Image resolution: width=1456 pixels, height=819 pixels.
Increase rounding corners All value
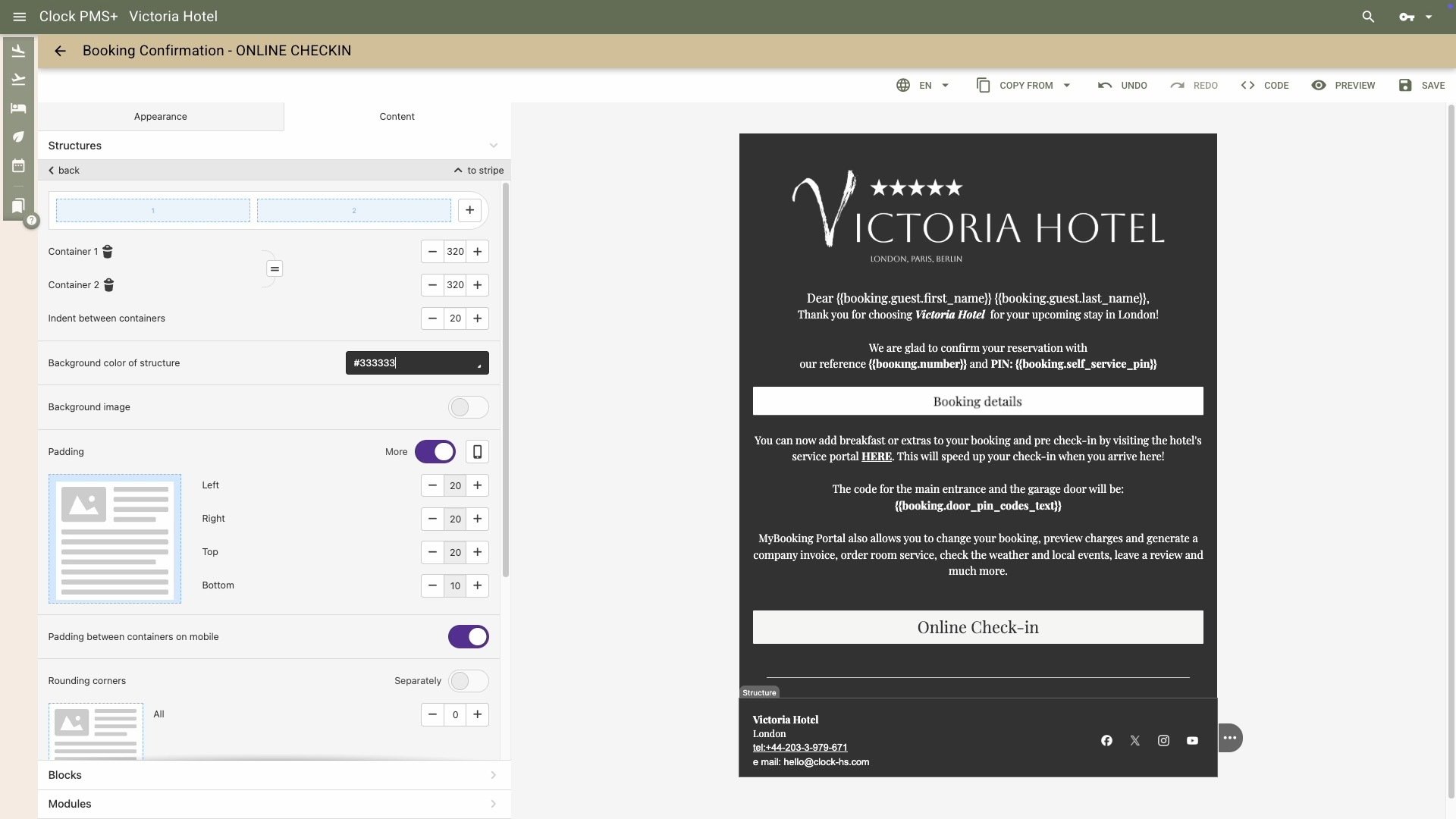pos(478,714)
